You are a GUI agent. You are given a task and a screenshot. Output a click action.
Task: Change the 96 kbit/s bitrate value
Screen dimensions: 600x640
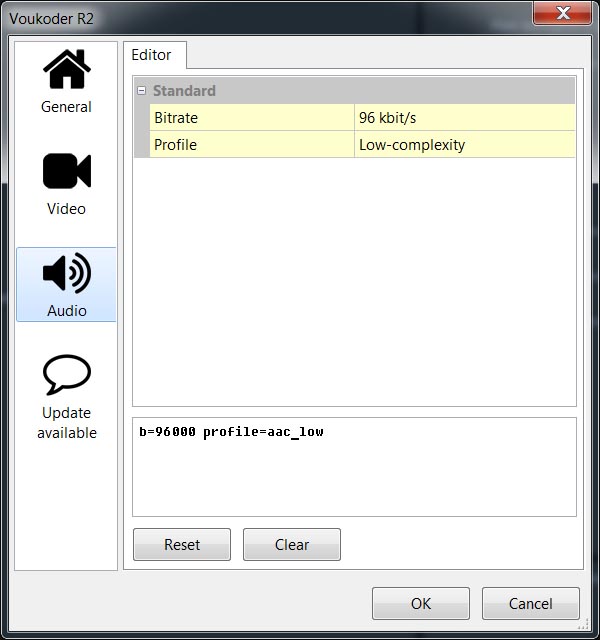pos(465,118)
